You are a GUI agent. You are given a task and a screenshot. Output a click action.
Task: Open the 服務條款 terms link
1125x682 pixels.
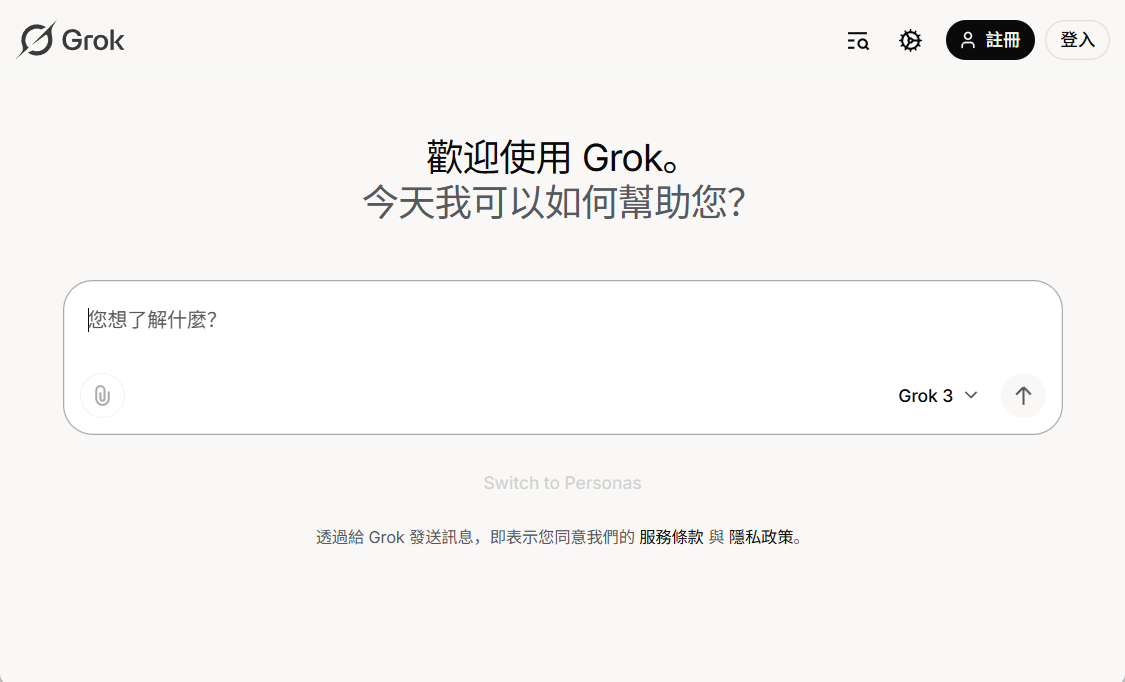pyautogui.click(x=671, y=537)
